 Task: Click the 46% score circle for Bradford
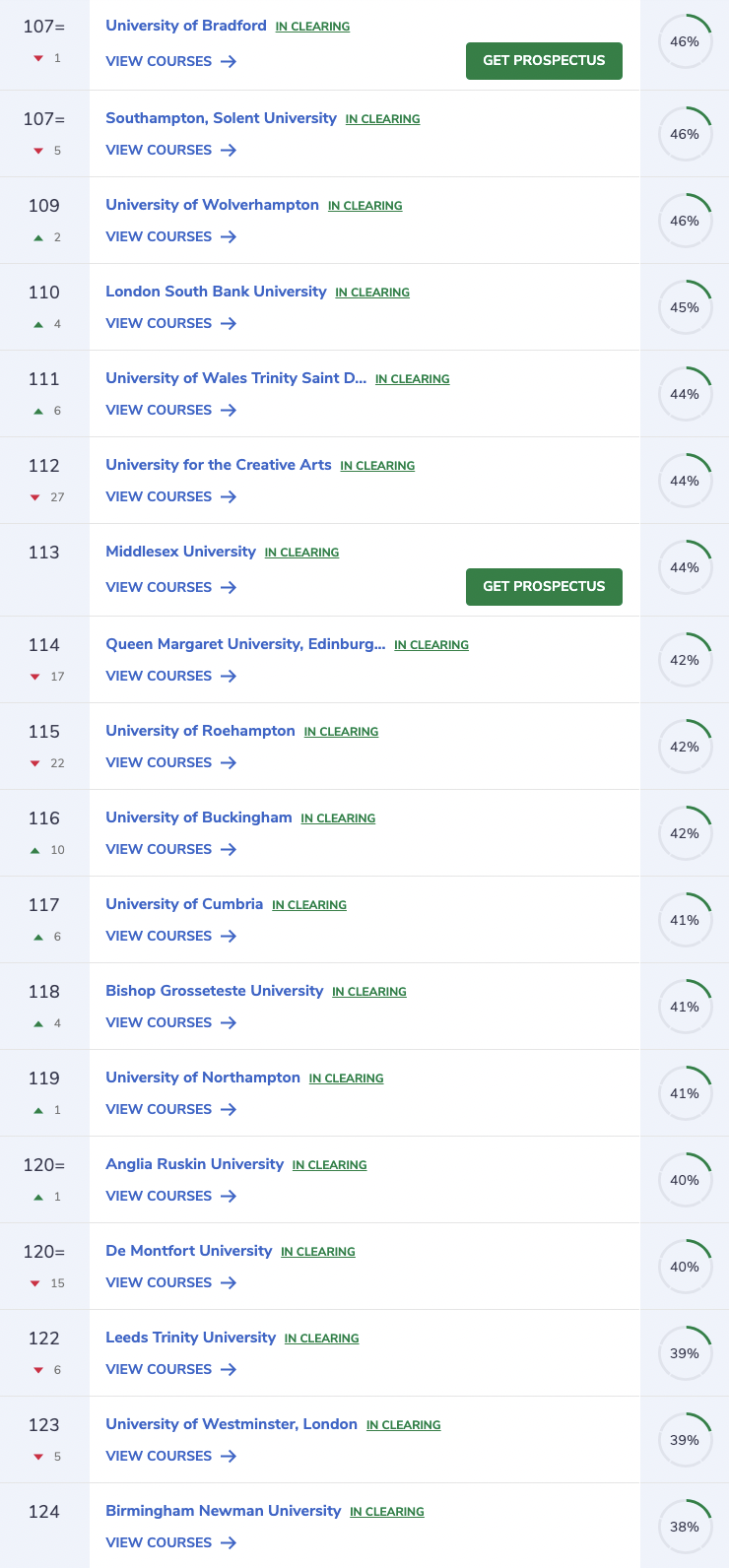(x=685, y=41)
